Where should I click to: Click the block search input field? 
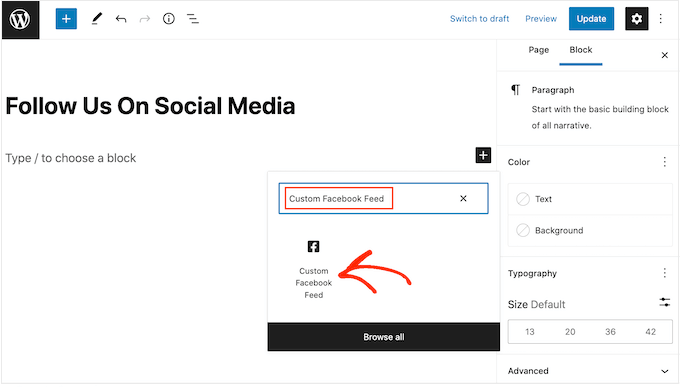383,198
